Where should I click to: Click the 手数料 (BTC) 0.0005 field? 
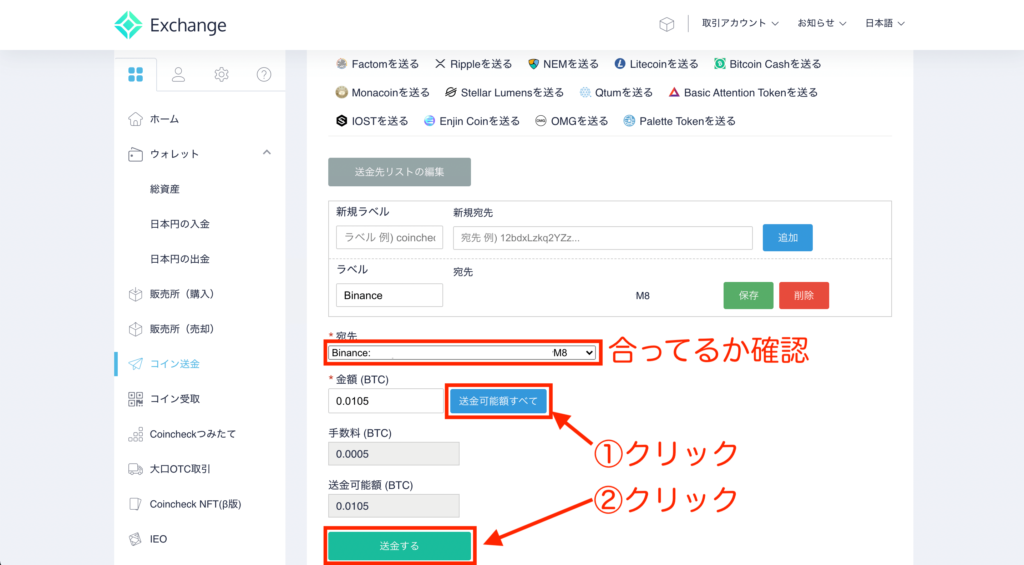394,454
